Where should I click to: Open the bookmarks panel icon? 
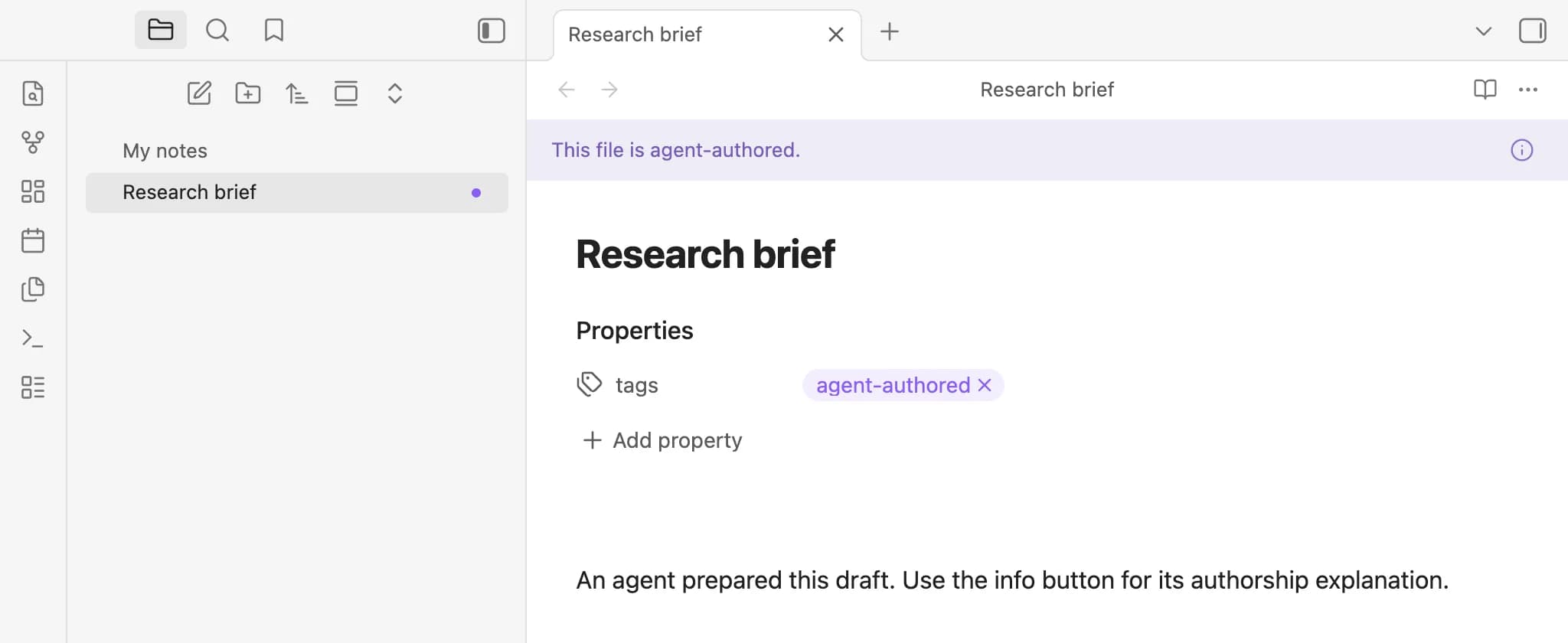274,30
